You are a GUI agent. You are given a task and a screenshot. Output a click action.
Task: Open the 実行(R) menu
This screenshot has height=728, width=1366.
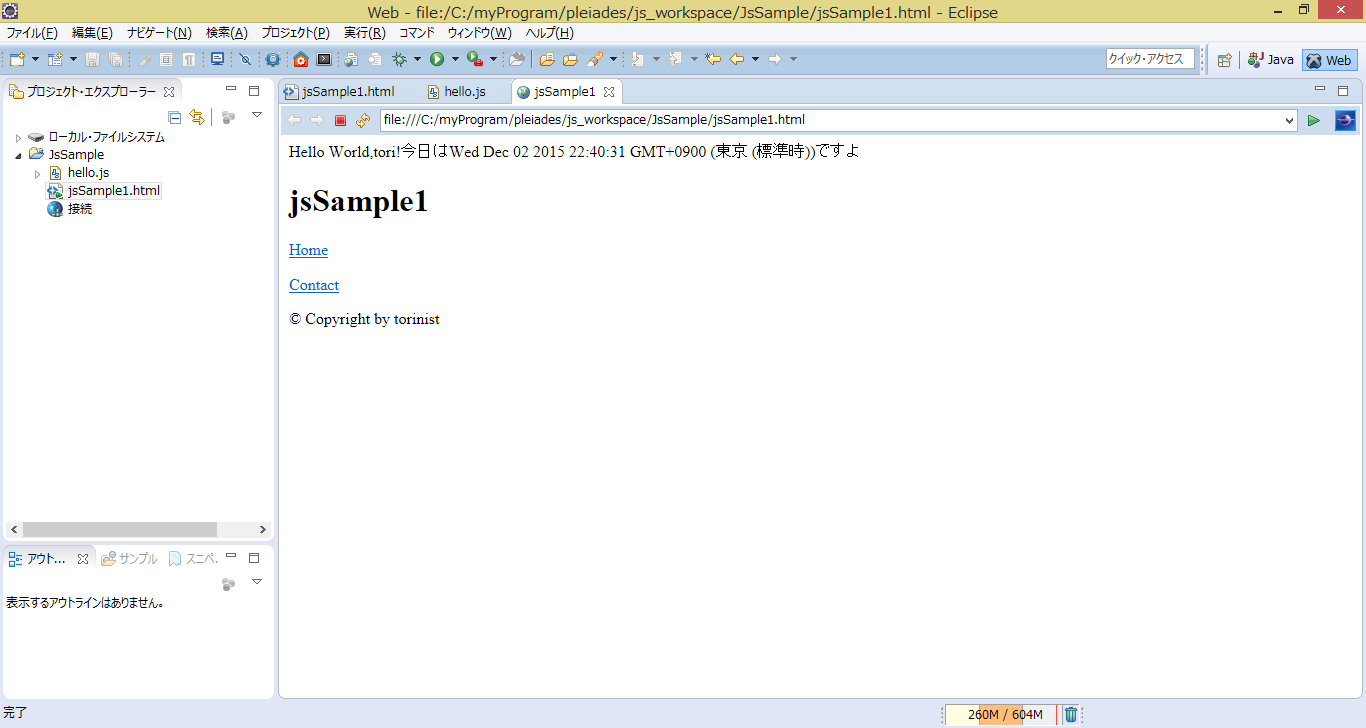365,33
